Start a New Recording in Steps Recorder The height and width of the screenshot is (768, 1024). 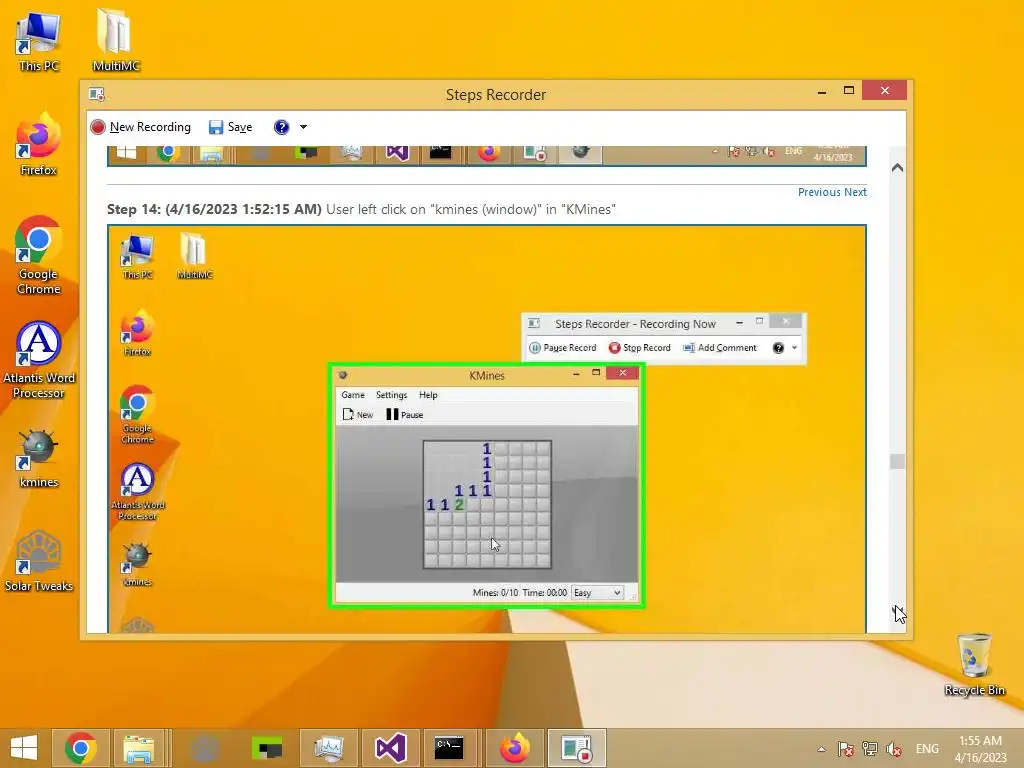[x=141, y=127]
